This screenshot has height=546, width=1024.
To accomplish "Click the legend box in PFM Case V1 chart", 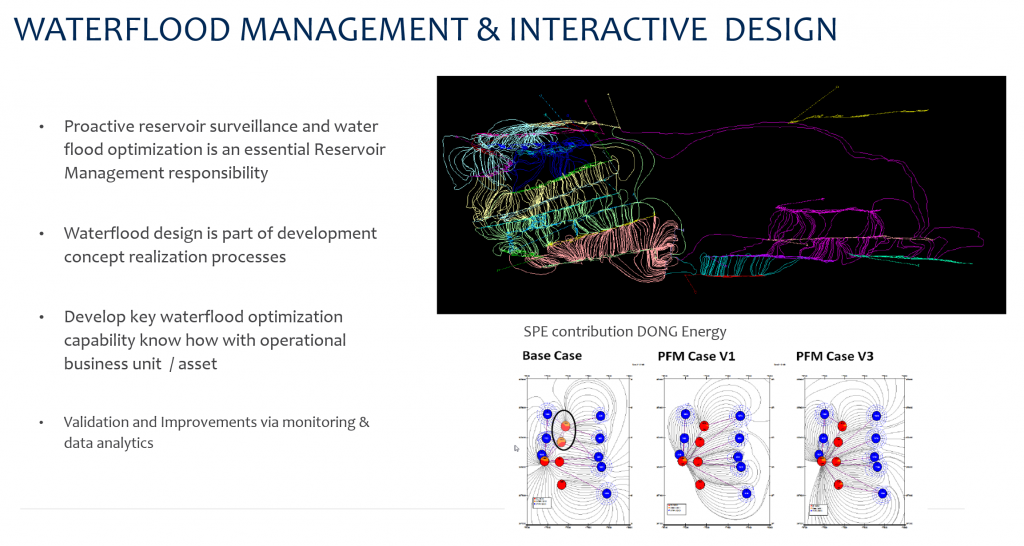I will click(675, 508).
